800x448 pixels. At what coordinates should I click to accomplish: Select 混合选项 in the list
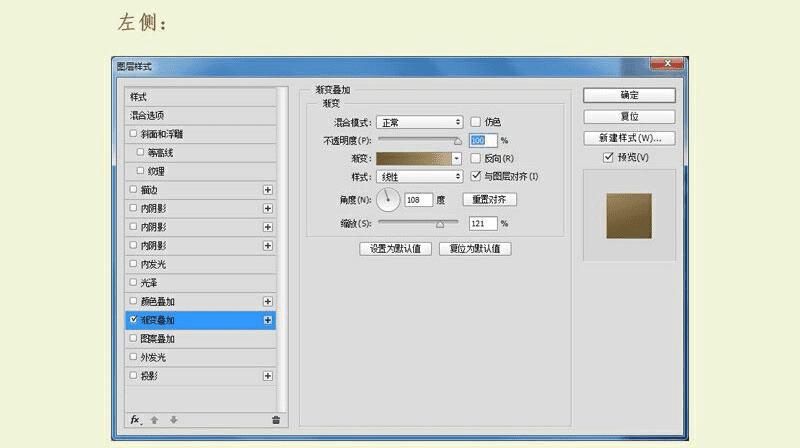pos(201,115)
